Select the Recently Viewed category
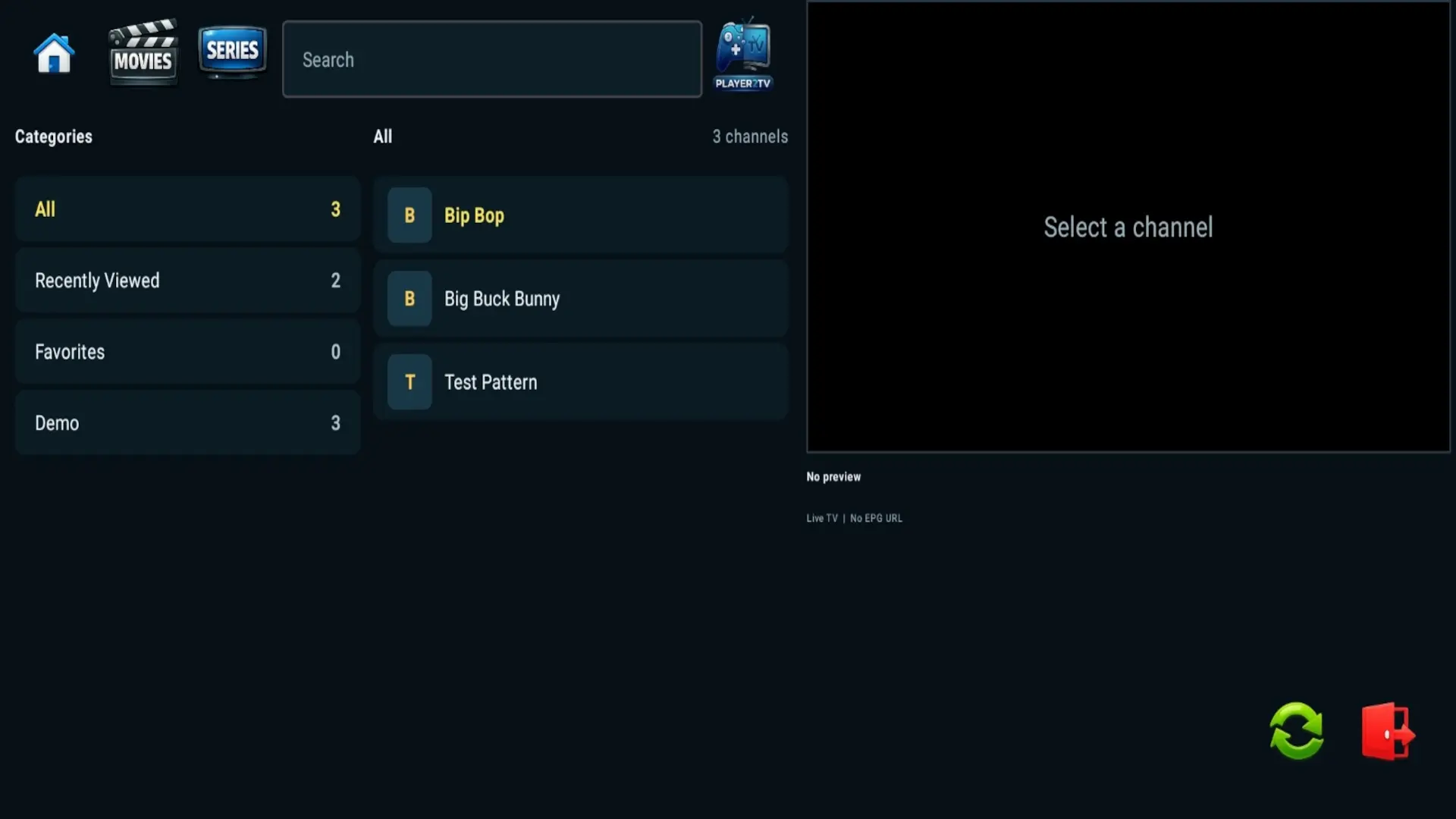The image size is (1456, 819). [187, 281]
